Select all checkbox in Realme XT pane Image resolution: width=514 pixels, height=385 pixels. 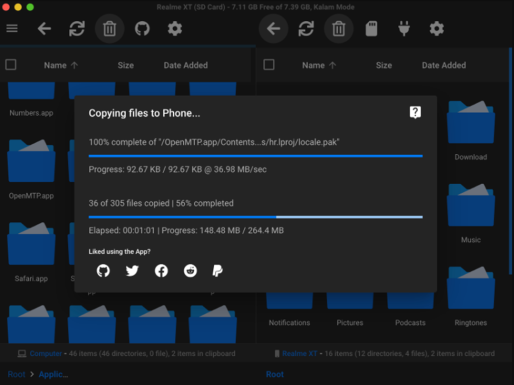click(269, 65)
